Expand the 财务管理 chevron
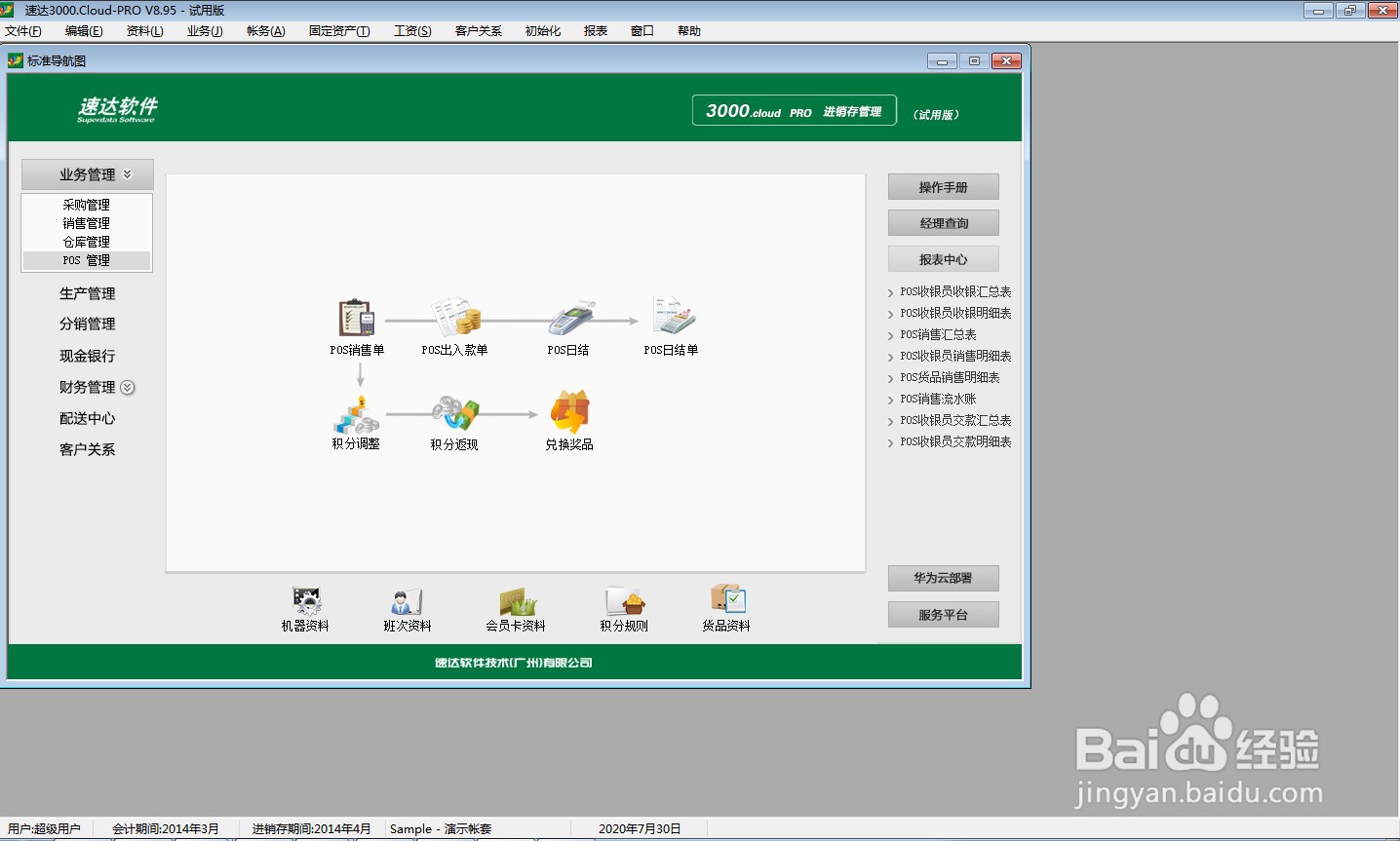 pos(128,387)
